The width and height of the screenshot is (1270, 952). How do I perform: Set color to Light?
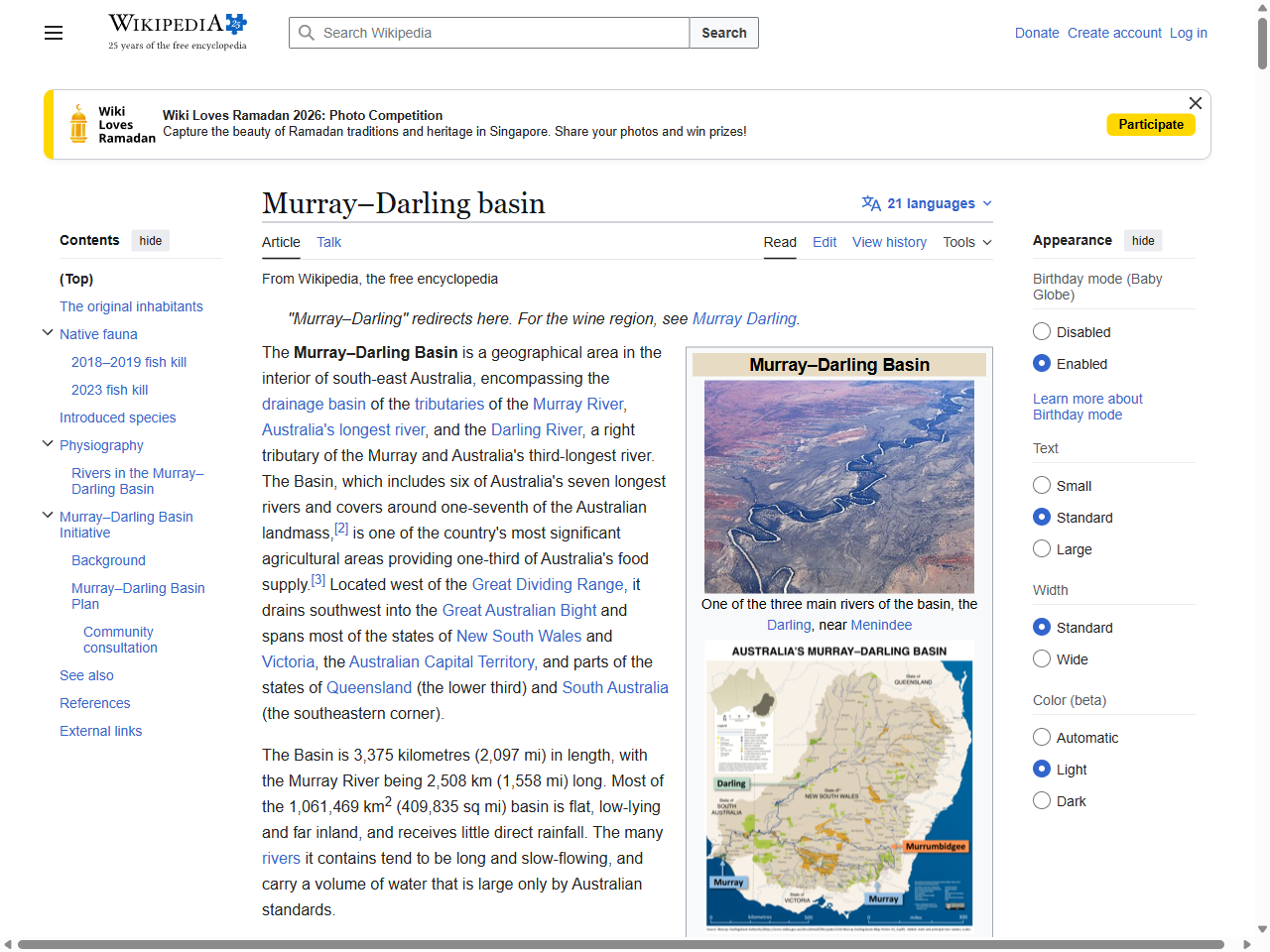click(x=1042, y=769)
